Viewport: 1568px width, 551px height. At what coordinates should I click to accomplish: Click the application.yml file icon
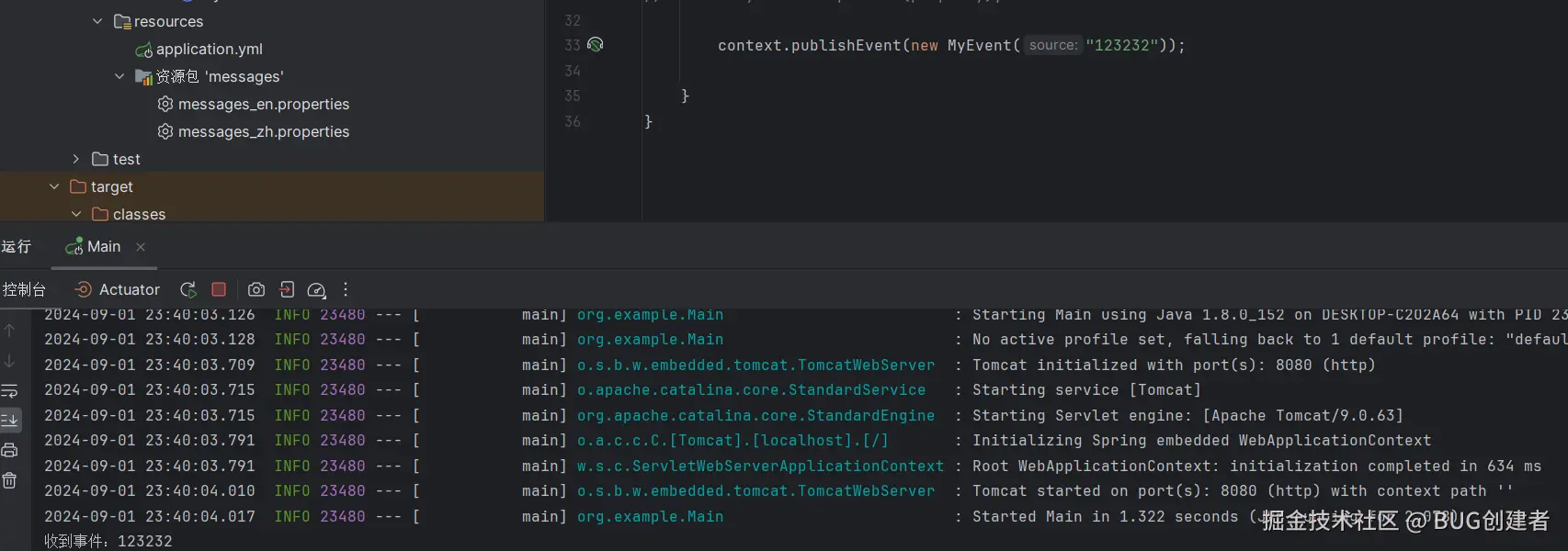143,50
